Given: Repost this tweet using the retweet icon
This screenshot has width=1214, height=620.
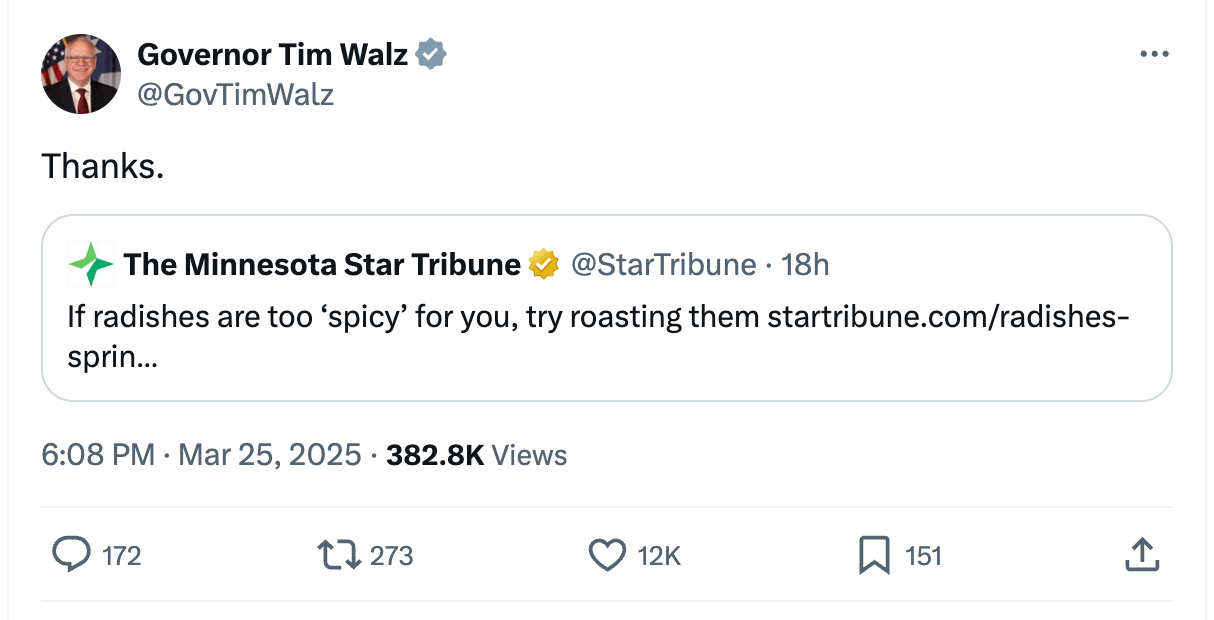Looking at the screenshot, I should pos(338,555).
